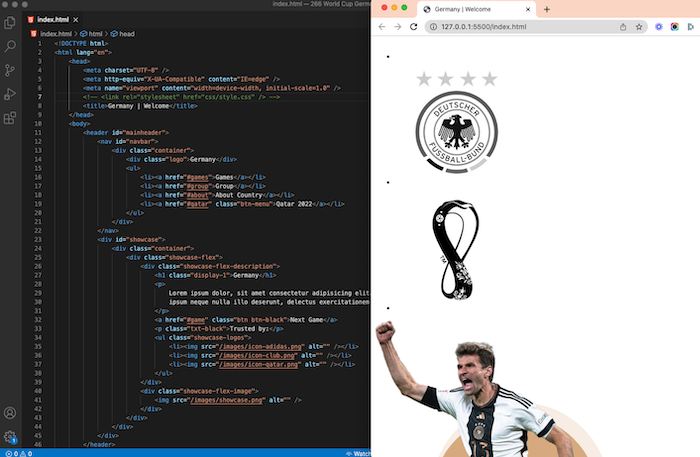Bookmark this page with star icon
This screenshot has width=700, height=457.
(x=639, y=27)
